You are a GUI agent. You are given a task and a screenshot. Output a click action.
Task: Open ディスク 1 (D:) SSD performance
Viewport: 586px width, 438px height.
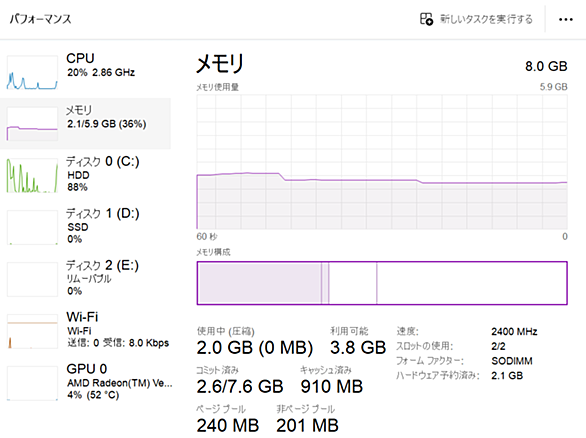pos(86,227)
